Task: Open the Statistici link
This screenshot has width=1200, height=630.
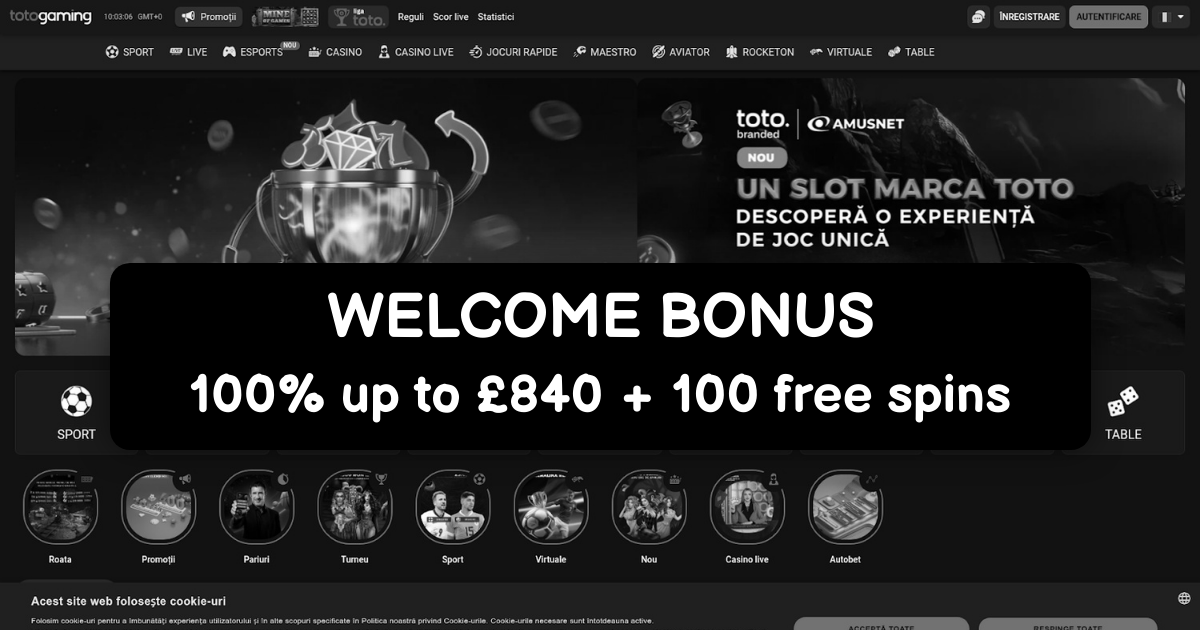Action: (496, 17)
